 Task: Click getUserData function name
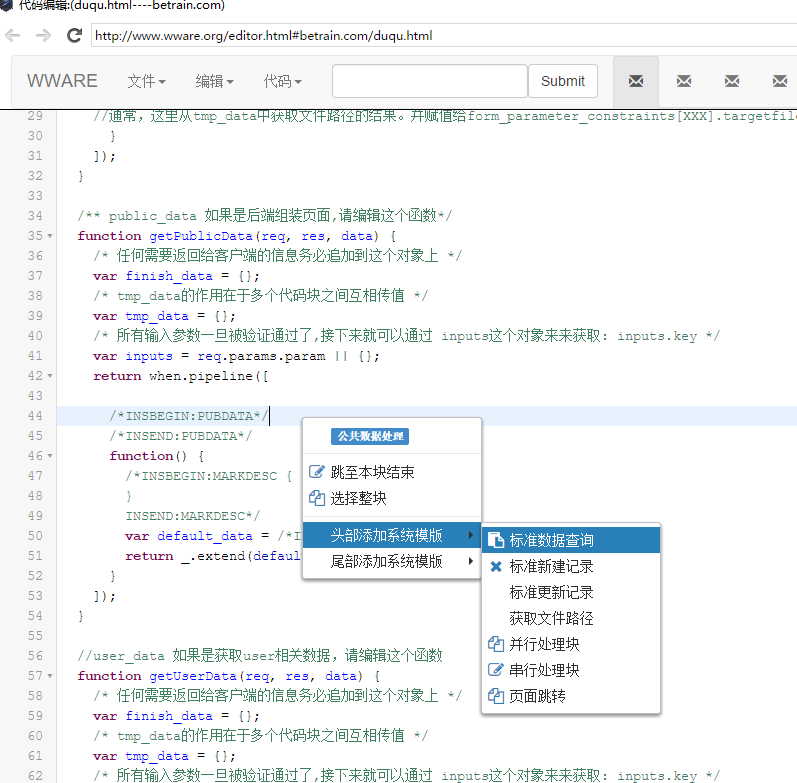coord(193,676)
